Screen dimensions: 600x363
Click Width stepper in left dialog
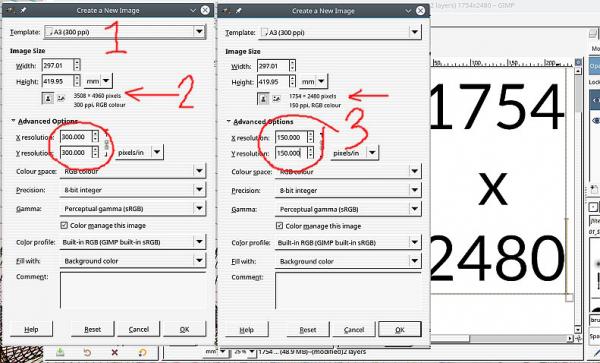(77, 65)
